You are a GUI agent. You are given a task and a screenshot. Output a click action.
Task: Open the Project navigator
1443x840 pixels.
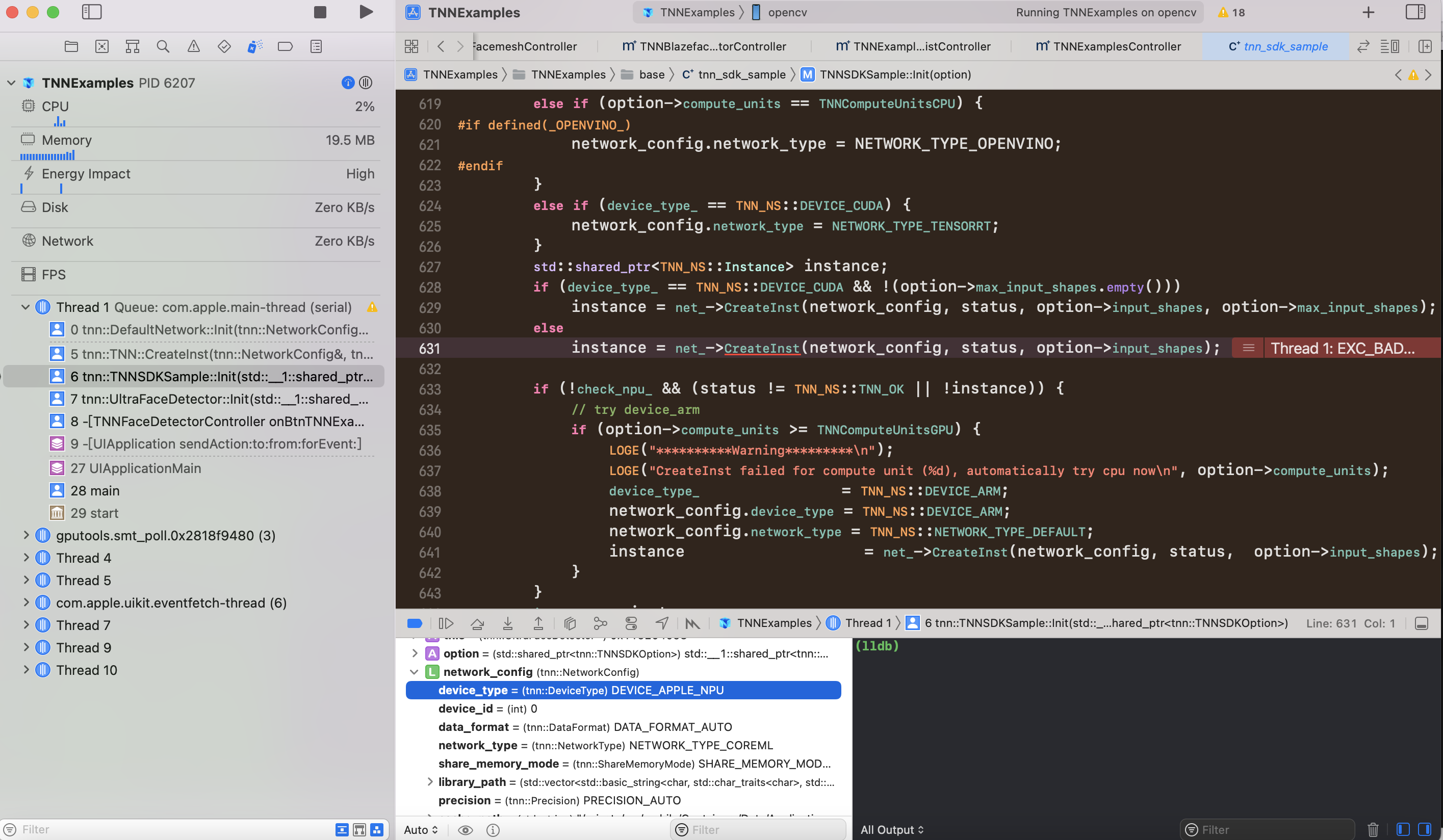pos(71,46)
